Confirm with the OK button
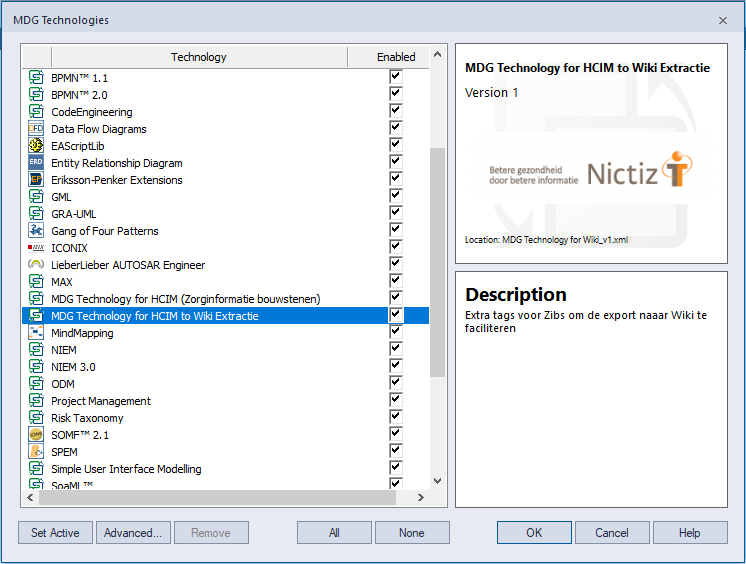The width and height of the screenshot is (746, 564). (534, 533)
